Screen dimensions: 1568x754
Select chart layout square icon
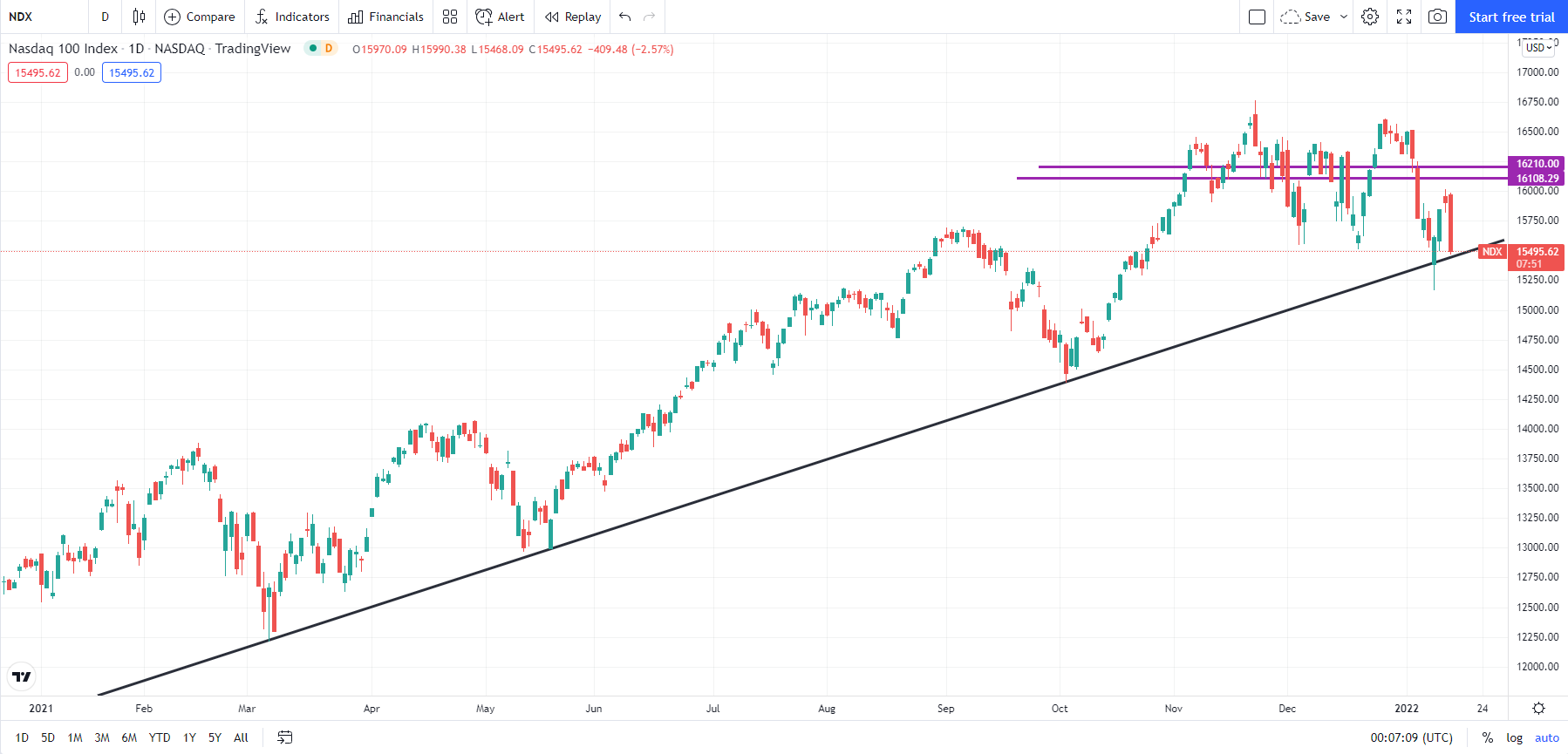(1257, 17)
